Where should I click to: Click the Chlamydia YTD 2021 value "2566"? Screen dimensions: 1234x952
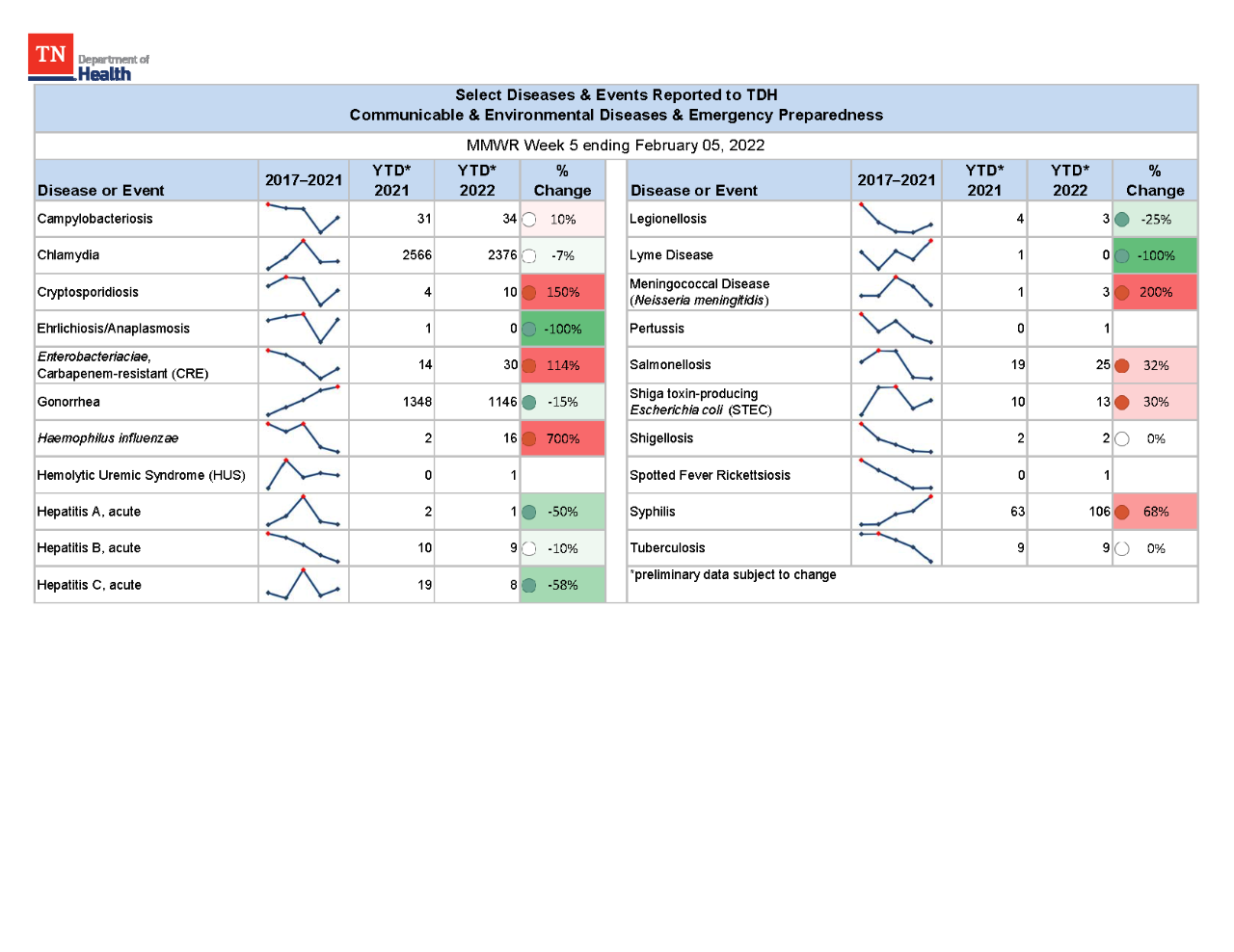point(417,255)
